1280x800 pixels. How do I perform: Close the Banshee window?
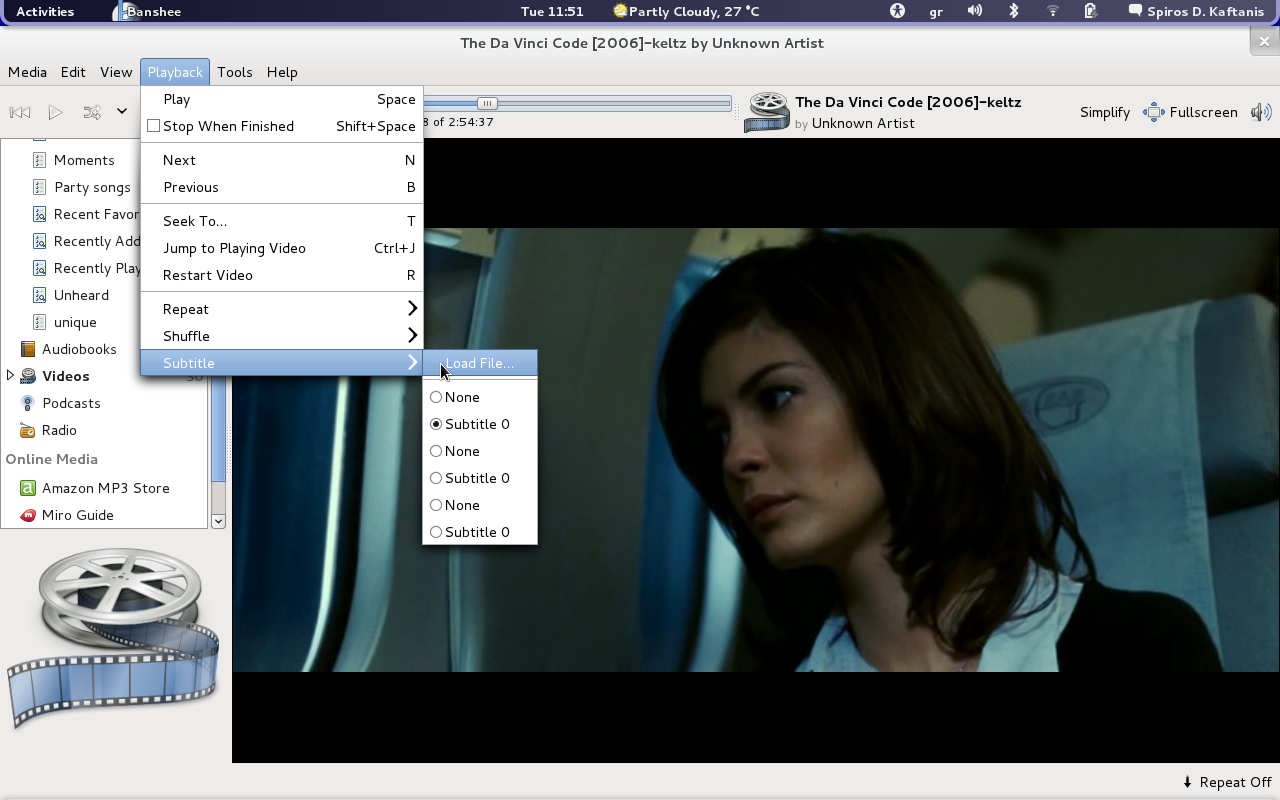(1264, 41)
